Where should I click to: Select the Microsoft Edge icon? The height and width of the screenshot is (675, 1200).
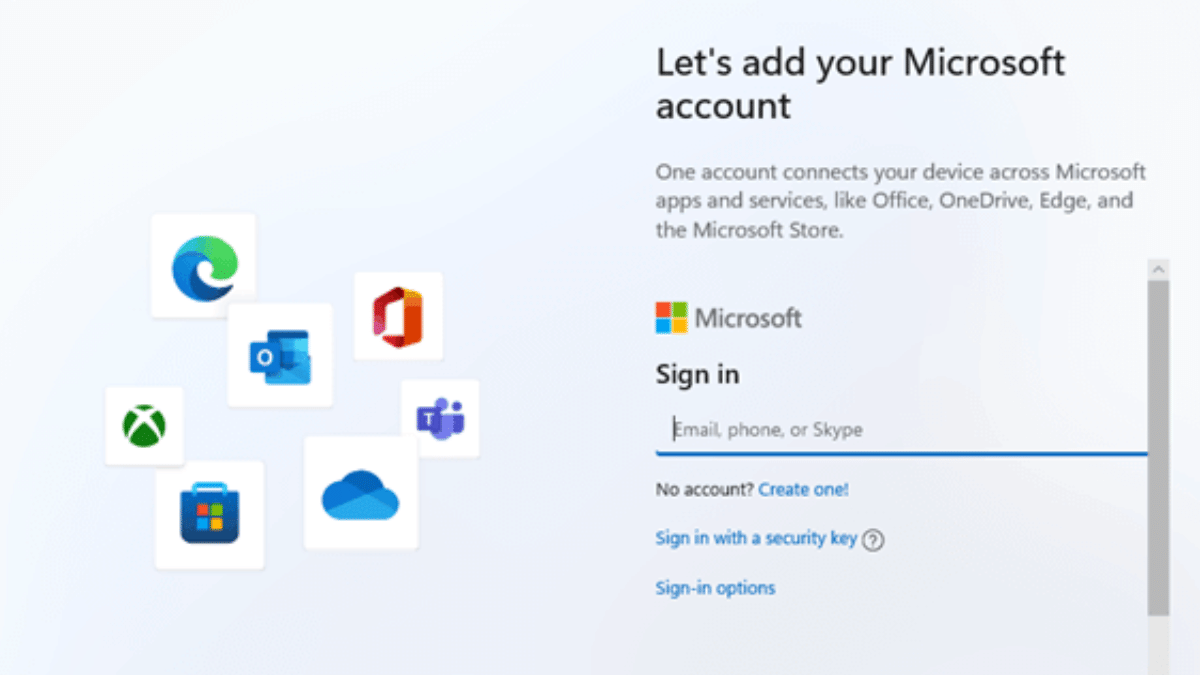pos(203,264)
